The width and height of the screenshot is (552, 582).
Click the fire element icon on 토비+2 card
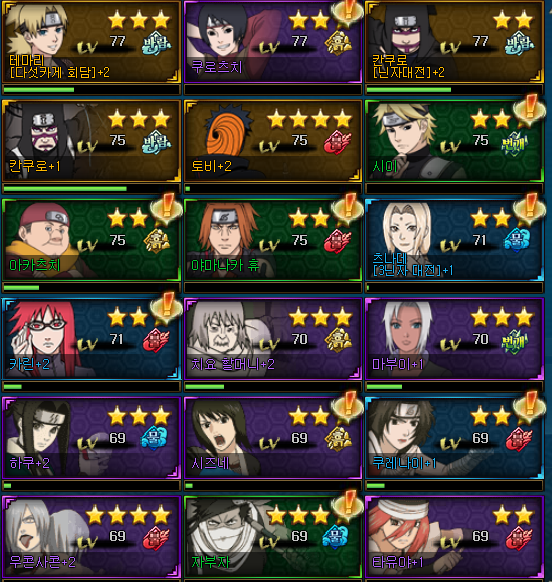coord(337,142)
